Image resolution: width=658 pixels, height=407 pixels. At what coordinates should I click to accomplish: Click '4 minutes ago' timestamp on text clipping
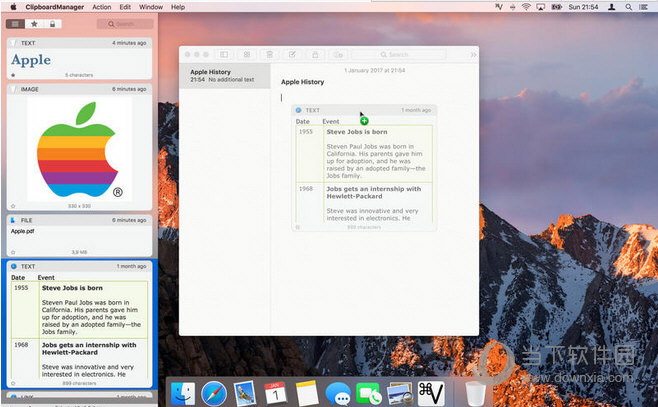pos(129,43)
